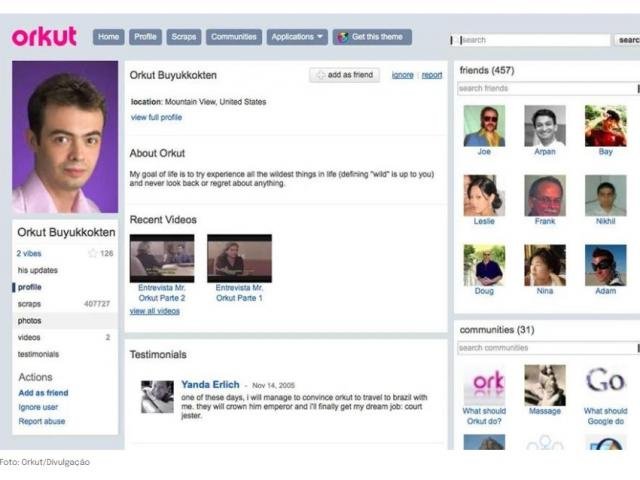Click Ignore user action link
The width and height of the screenshot is (640, 480).
point(38,407)
